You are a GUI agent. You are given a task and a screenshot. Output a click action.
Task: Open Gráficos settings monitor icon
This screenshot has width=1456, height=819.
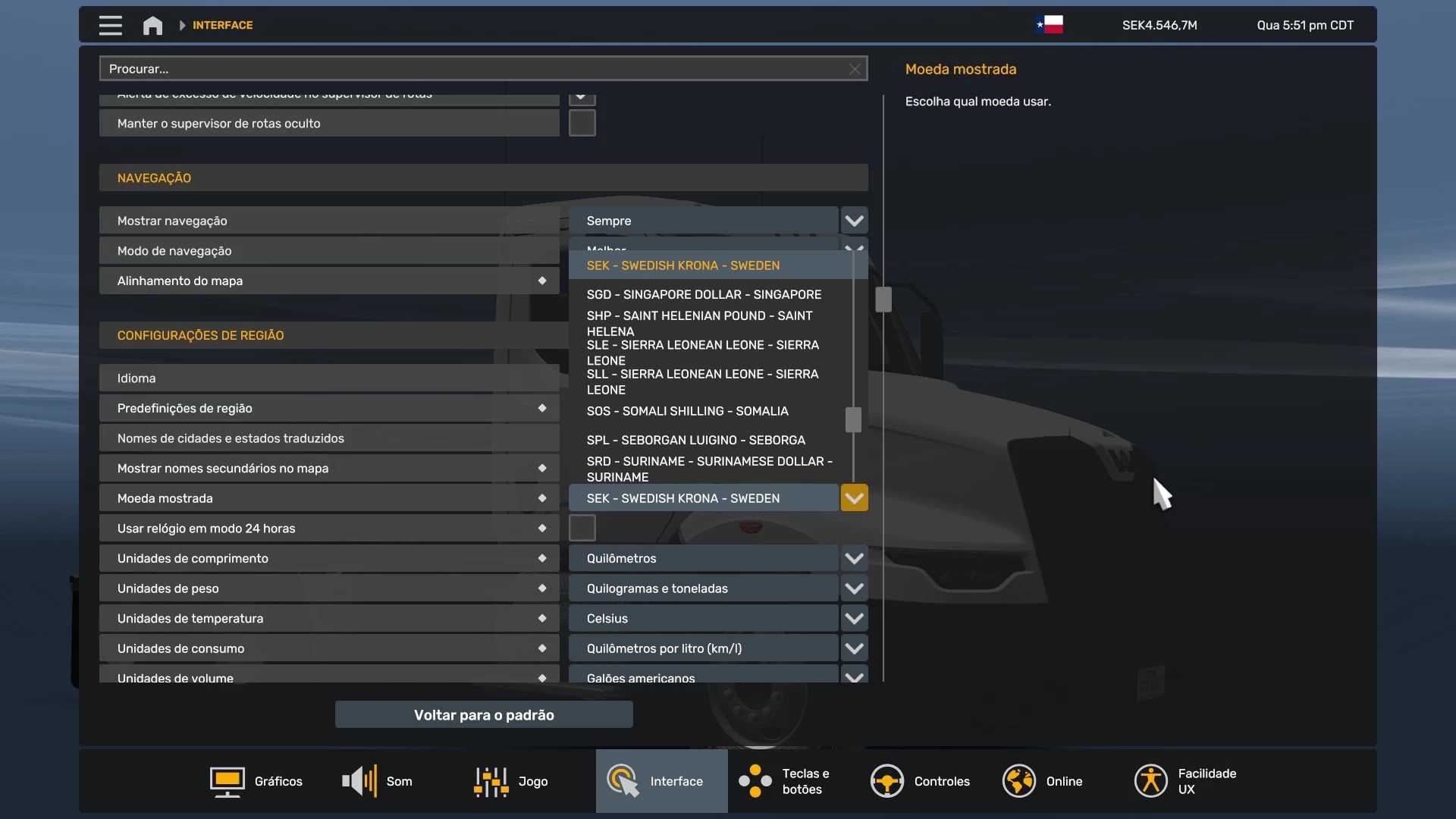coord(227,781)
